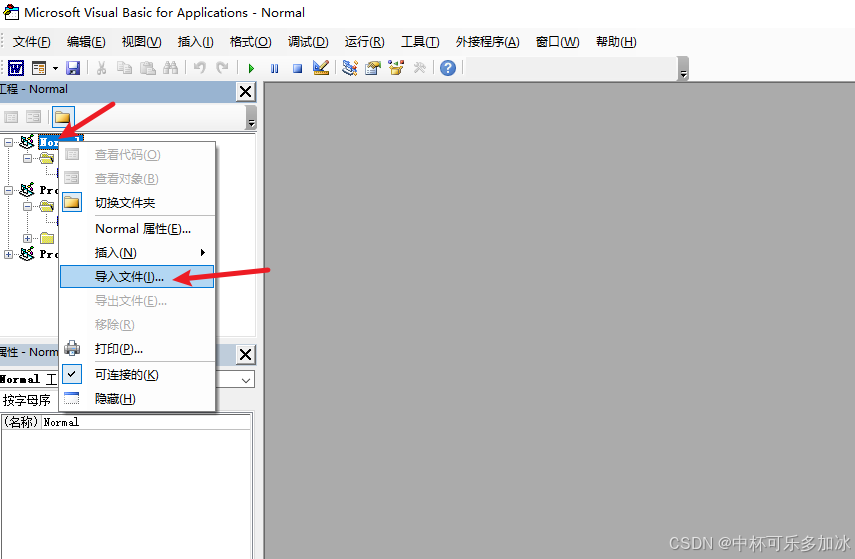Image resolution: width=855 pixels, height=559 pixels.
Task: Expand 插入(N) submenu in context menu
Action: pos(137,253)
